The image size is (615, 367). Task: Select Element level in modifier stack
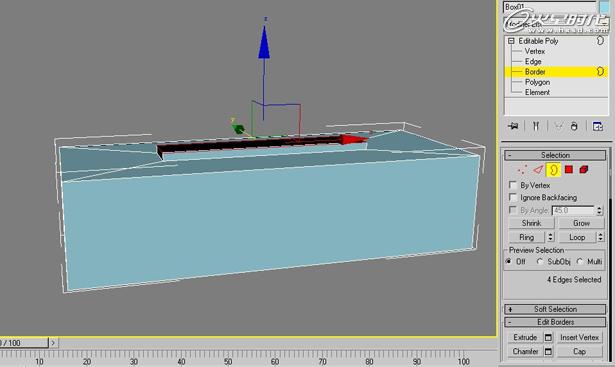pyautogui.click(x=537, y=92)
